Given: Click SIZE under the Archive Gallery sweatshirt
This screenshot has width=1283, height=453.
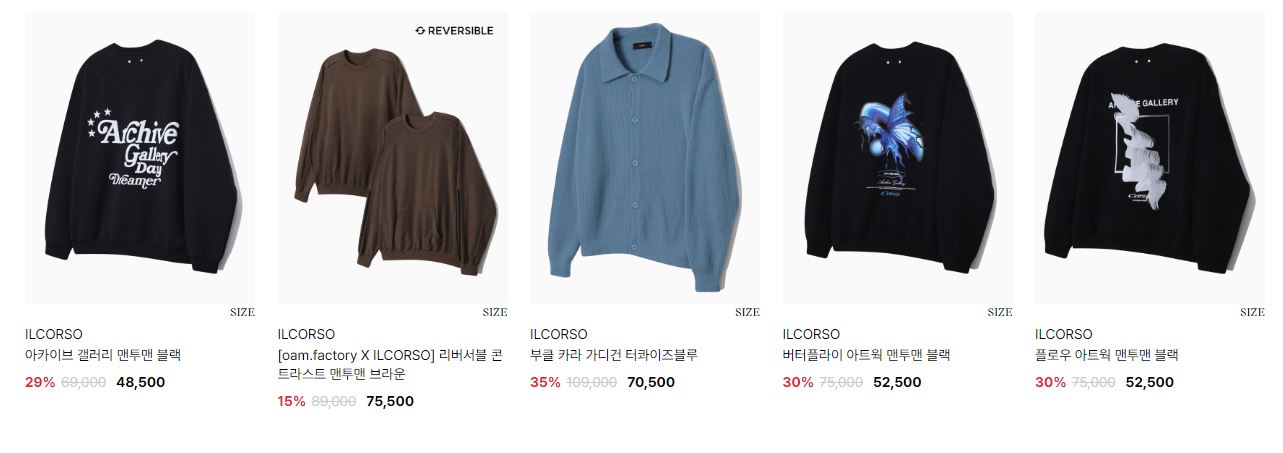Looking at the screenshot, I should (242, 312).
